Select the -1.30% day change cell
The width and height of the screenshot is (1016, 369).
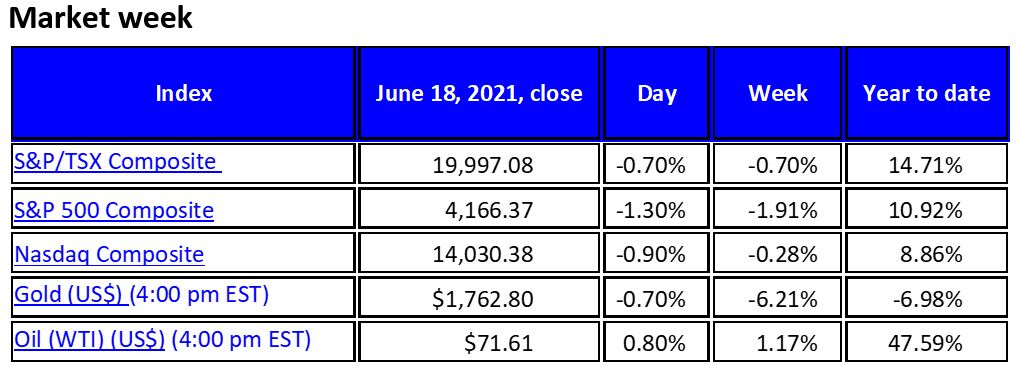(656, 209)
